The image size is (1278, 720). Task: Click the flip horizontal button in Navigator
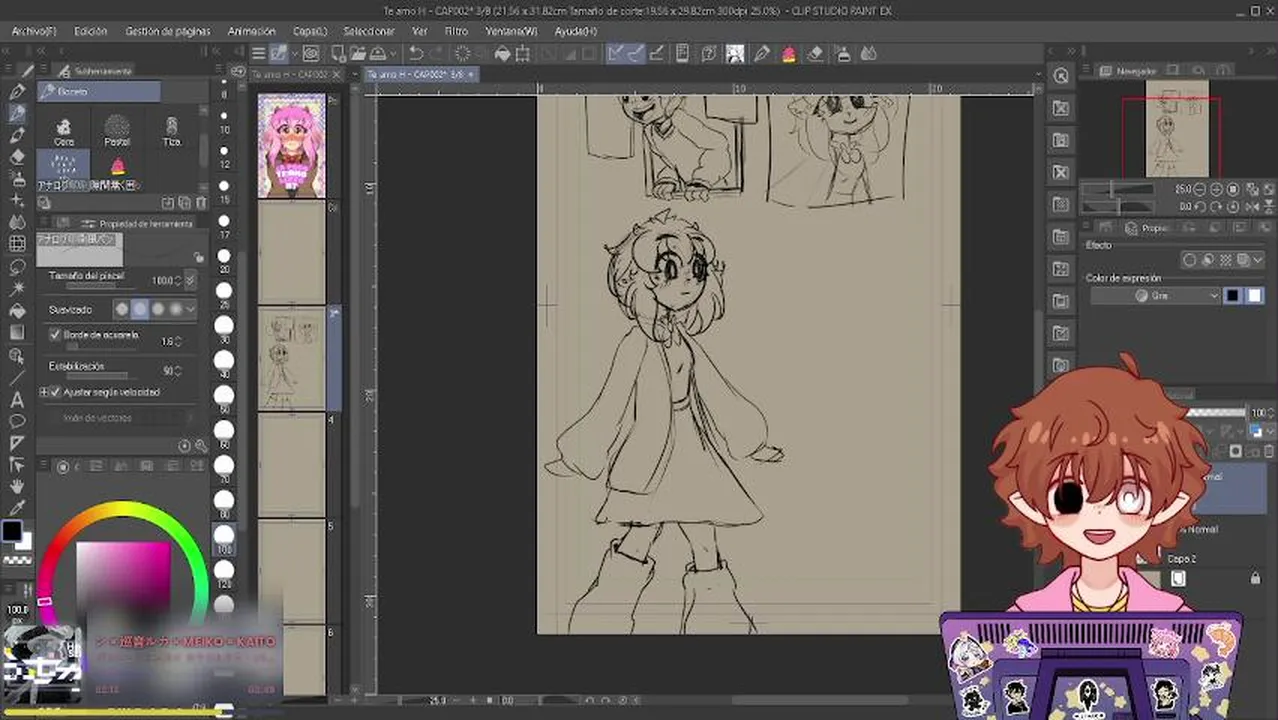[1250, 206]
